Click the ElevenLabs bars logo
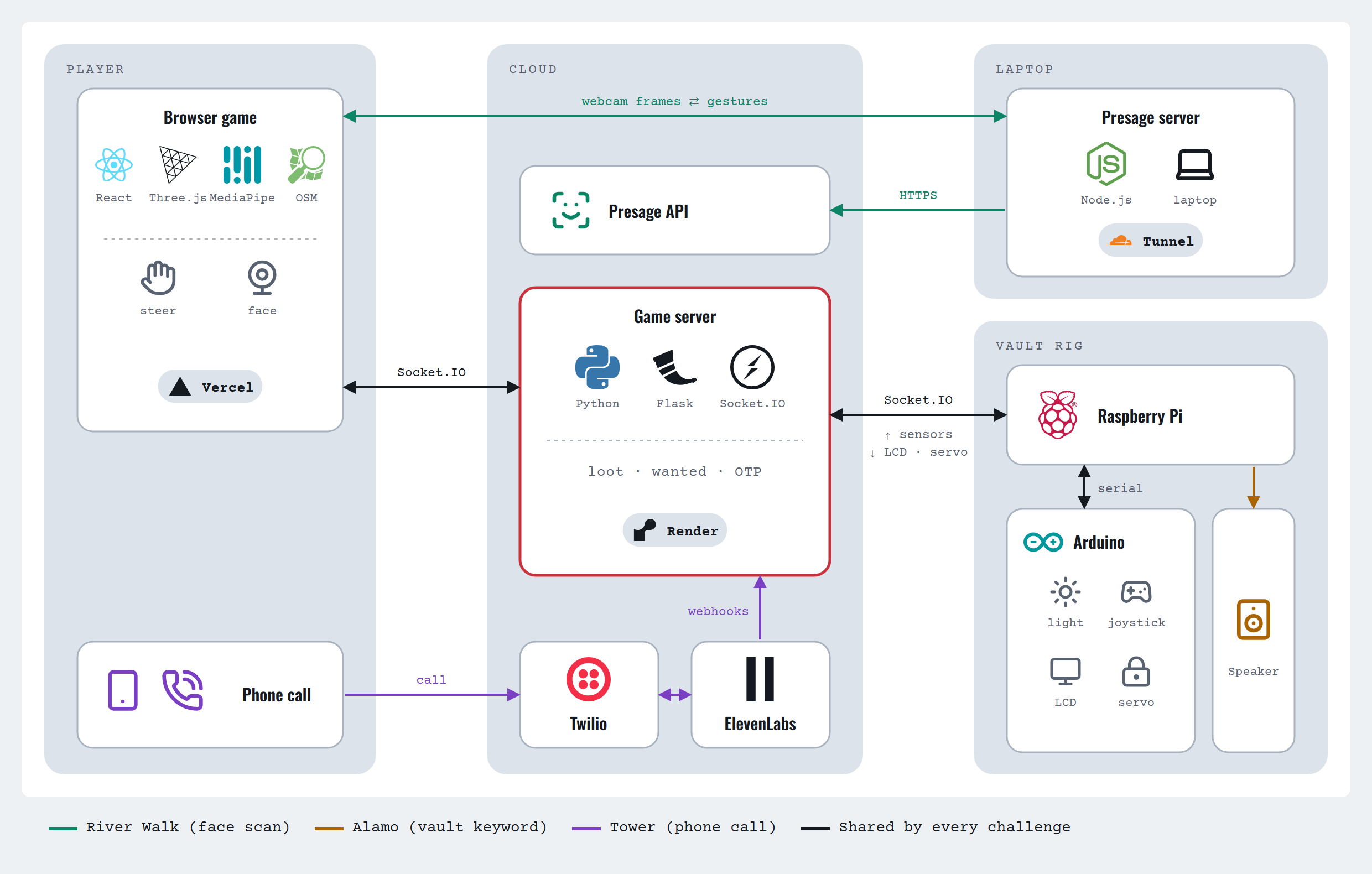Screen dimensions: 1372x874 click(760, 679)
